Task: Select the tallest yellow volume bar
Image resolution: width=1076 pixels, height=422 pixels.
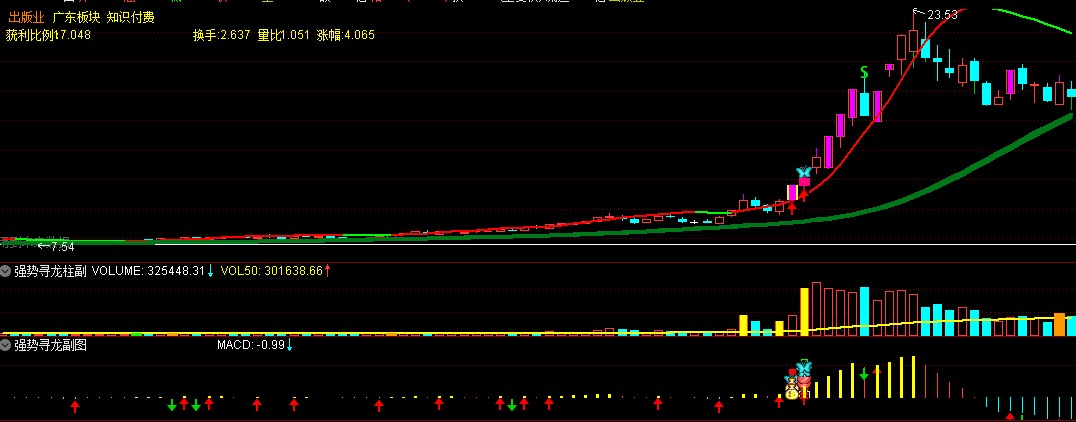Action: point(804,312)
